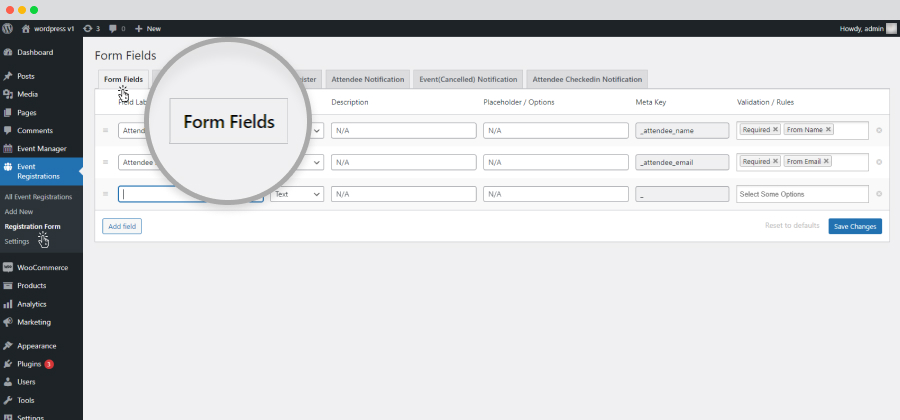Focus the empty Field Label input

(x=191, y=194)
